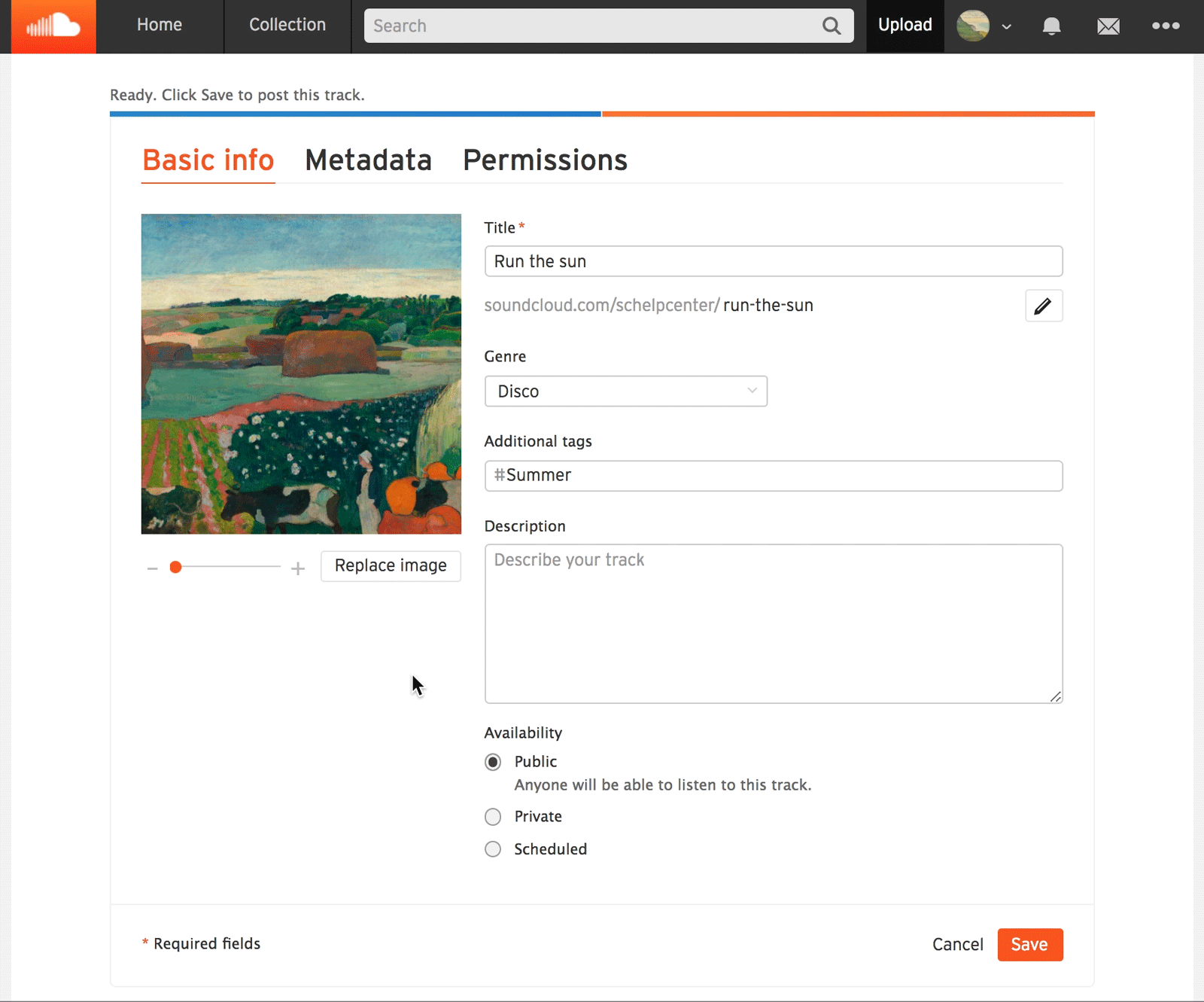Click the Replace image button

391,566
